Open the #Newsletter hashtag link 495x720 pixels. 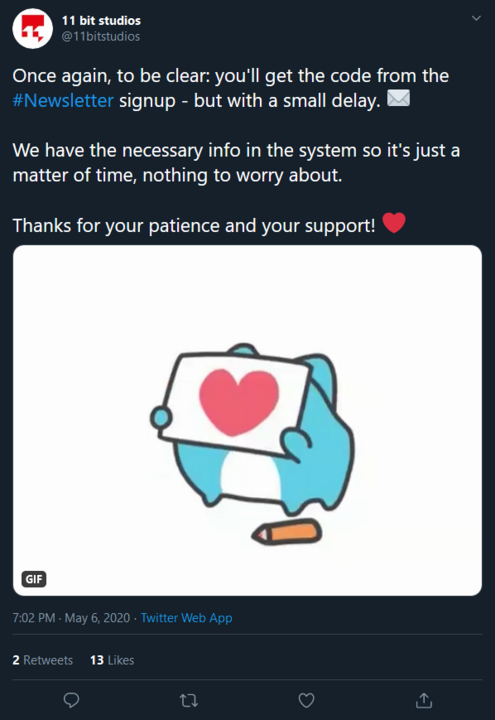63,101
